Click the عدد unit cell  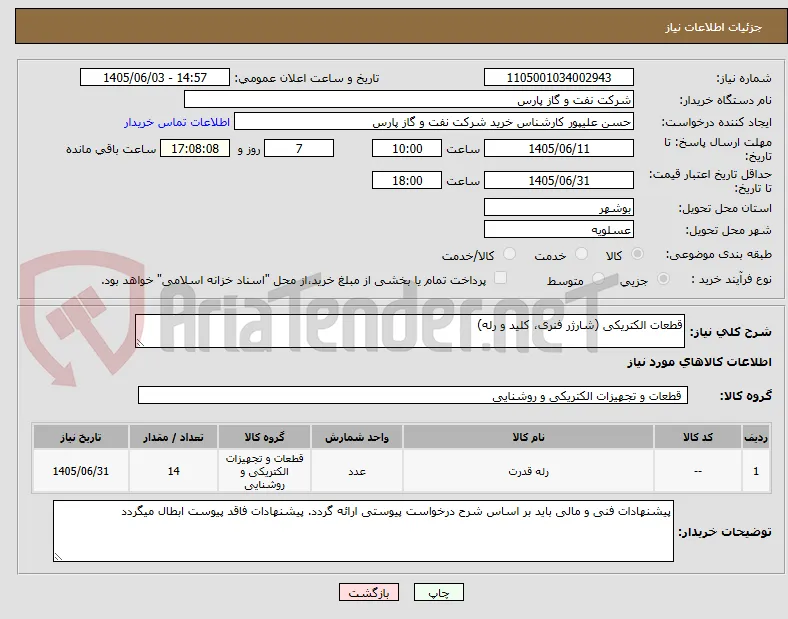357,471
